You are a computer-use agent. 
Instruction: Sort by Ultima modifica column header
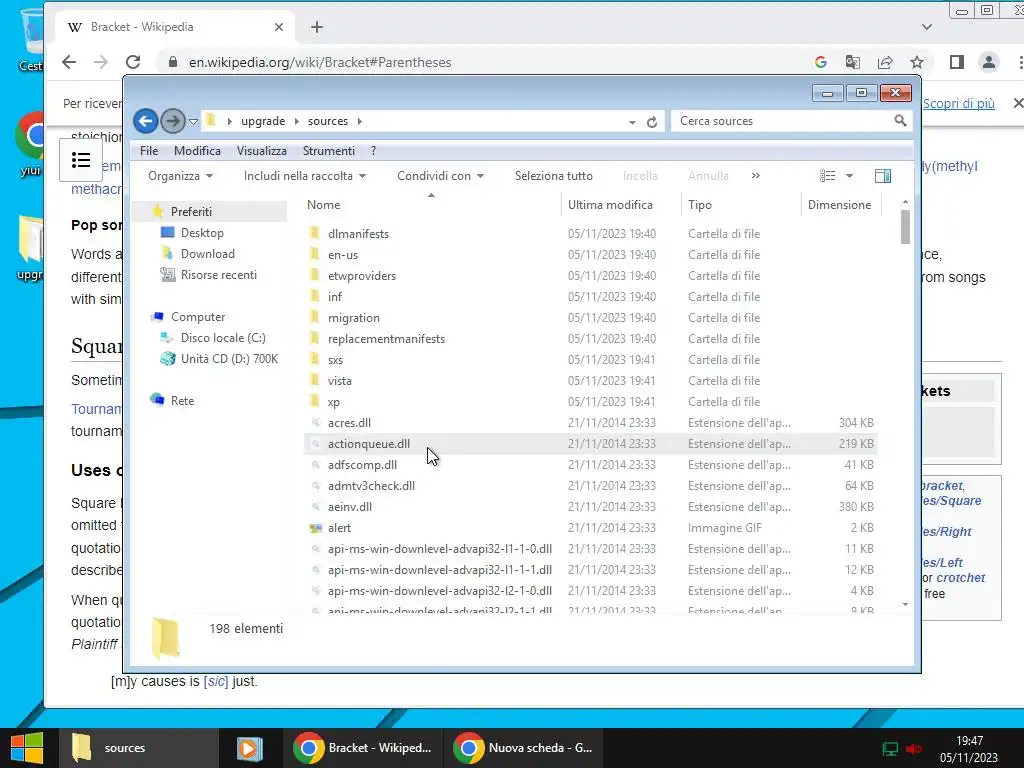(x=610, y=204)
